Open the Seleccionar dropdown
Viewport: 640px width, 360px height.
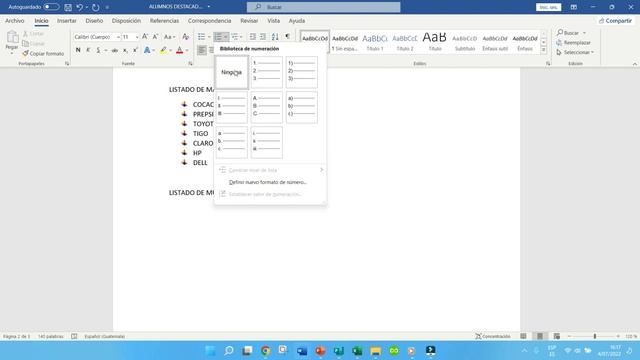click(576, 52)
